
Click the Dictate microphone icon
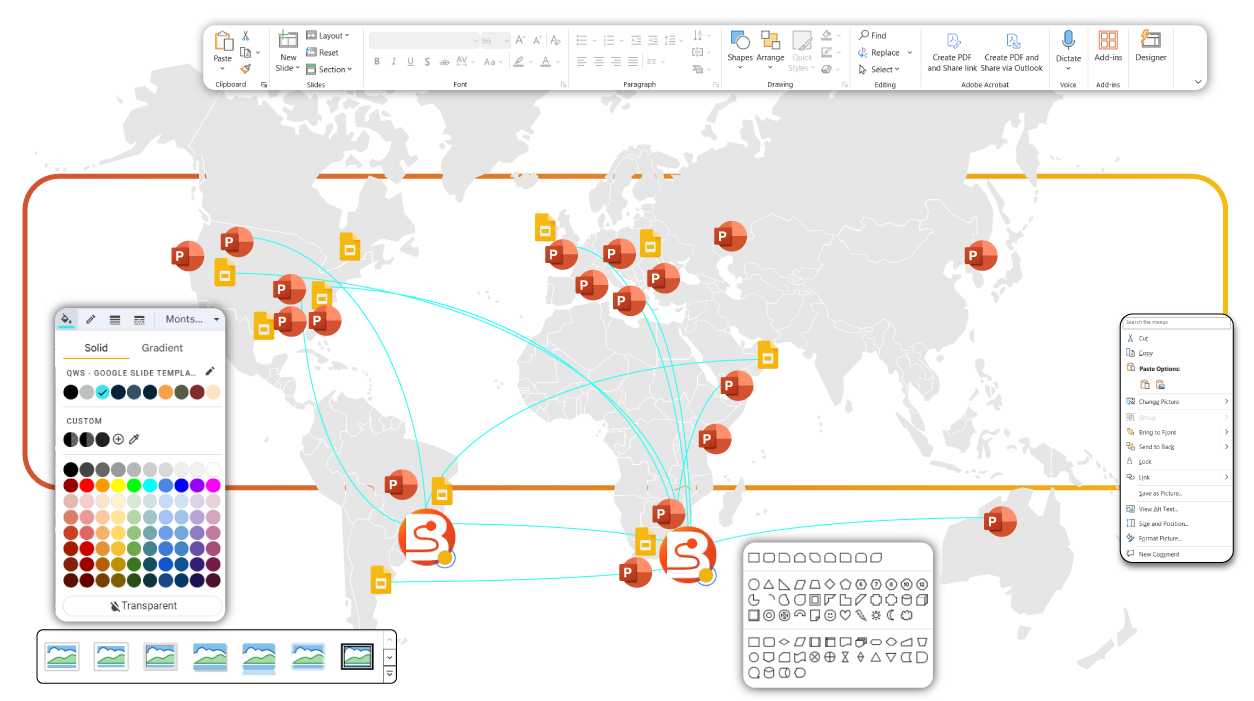[x=1068, y=42]
